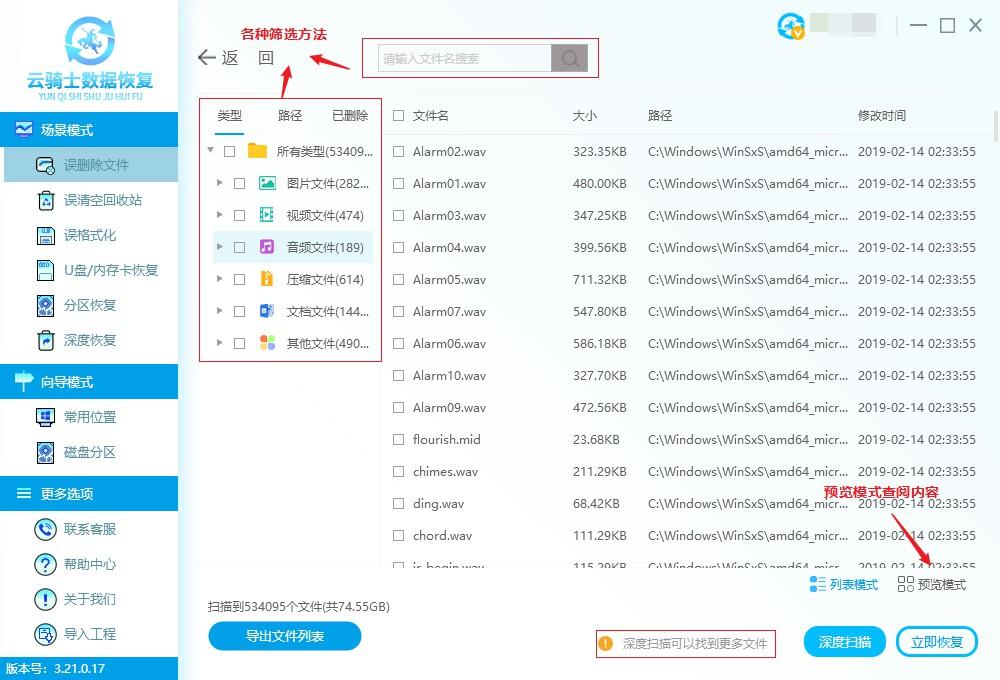1000x680 pixels.
Task: Select all files via 文件名 header checkbox
Action: click(399, 115)
